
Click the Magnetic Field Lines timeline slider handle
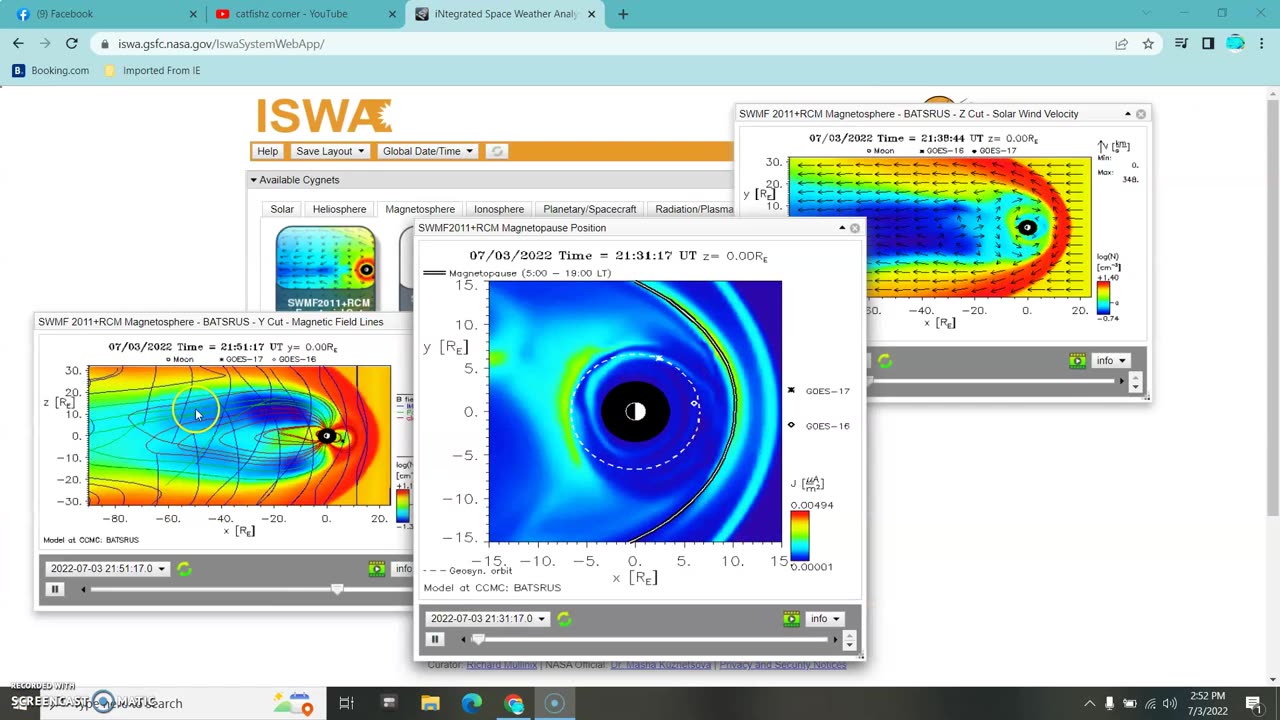(x=337, y=589)
